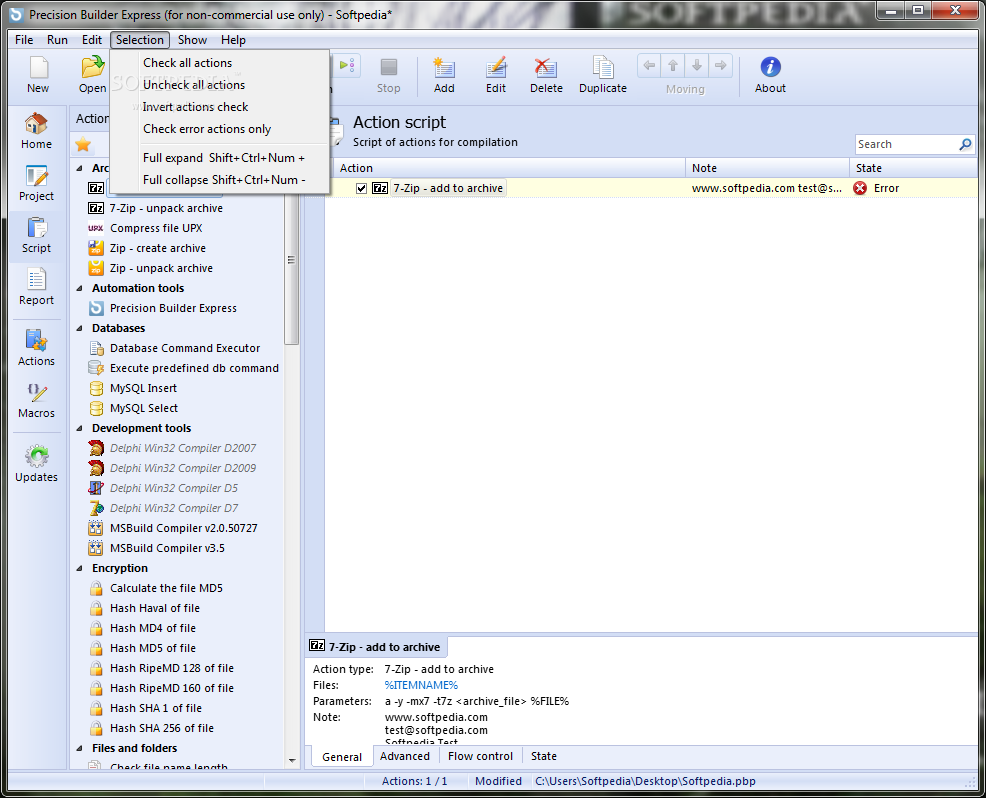This screenshot has height=798, width=986.
Task: Click the Compress file UPX icon
Action: pyautogui.click(x=96, y=228)
